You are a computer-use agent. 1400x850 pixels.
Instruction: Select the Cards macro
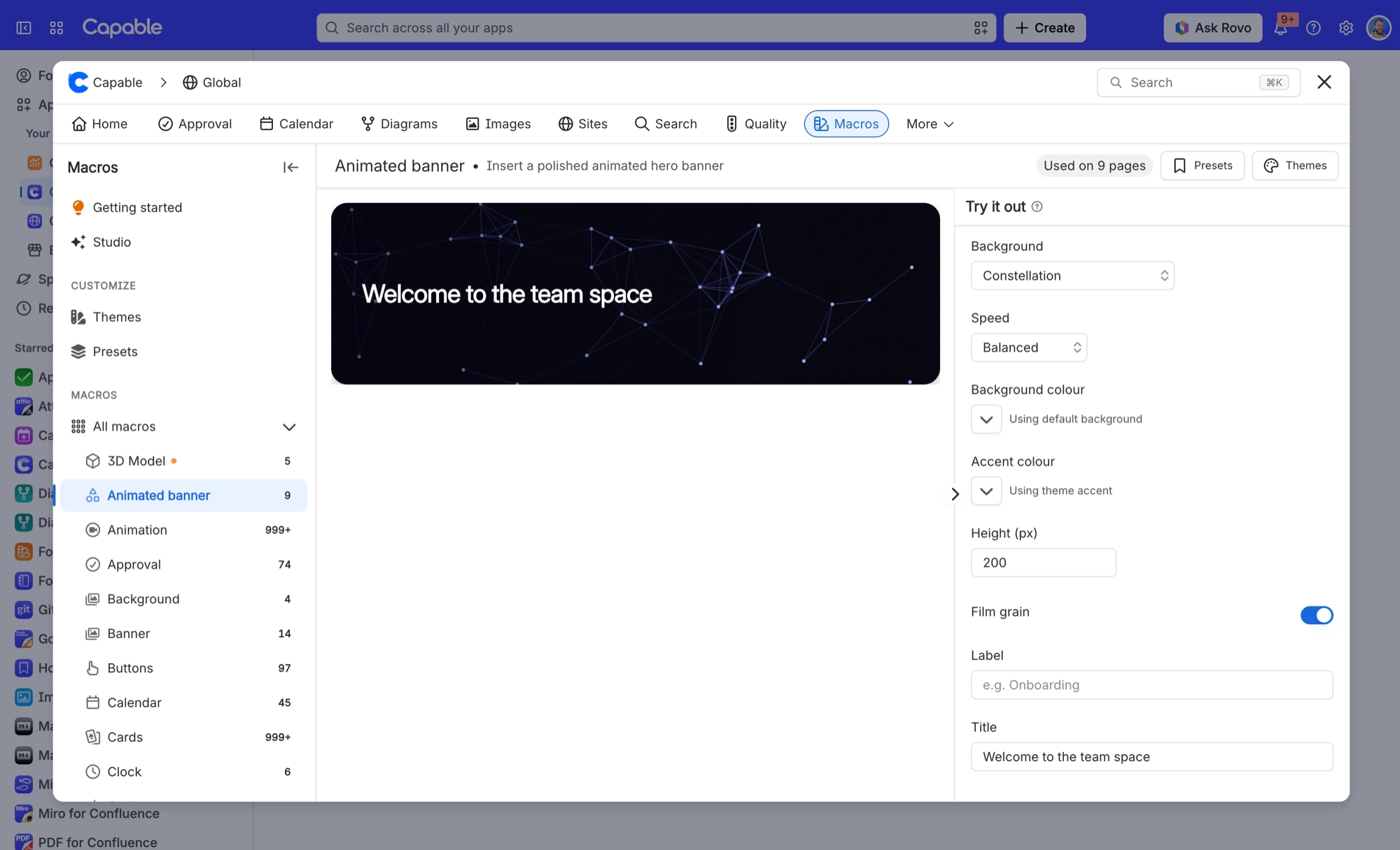pos(183,737)
